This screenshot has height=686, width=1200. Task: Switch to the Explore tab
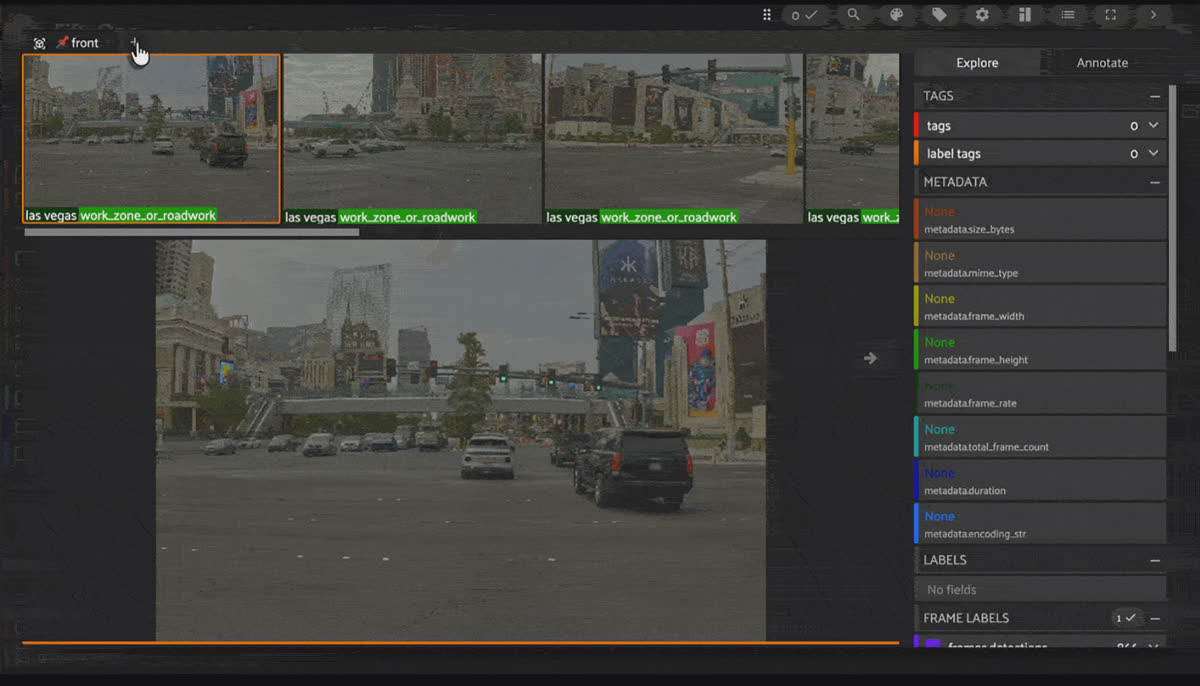click(x=977, y=62)
